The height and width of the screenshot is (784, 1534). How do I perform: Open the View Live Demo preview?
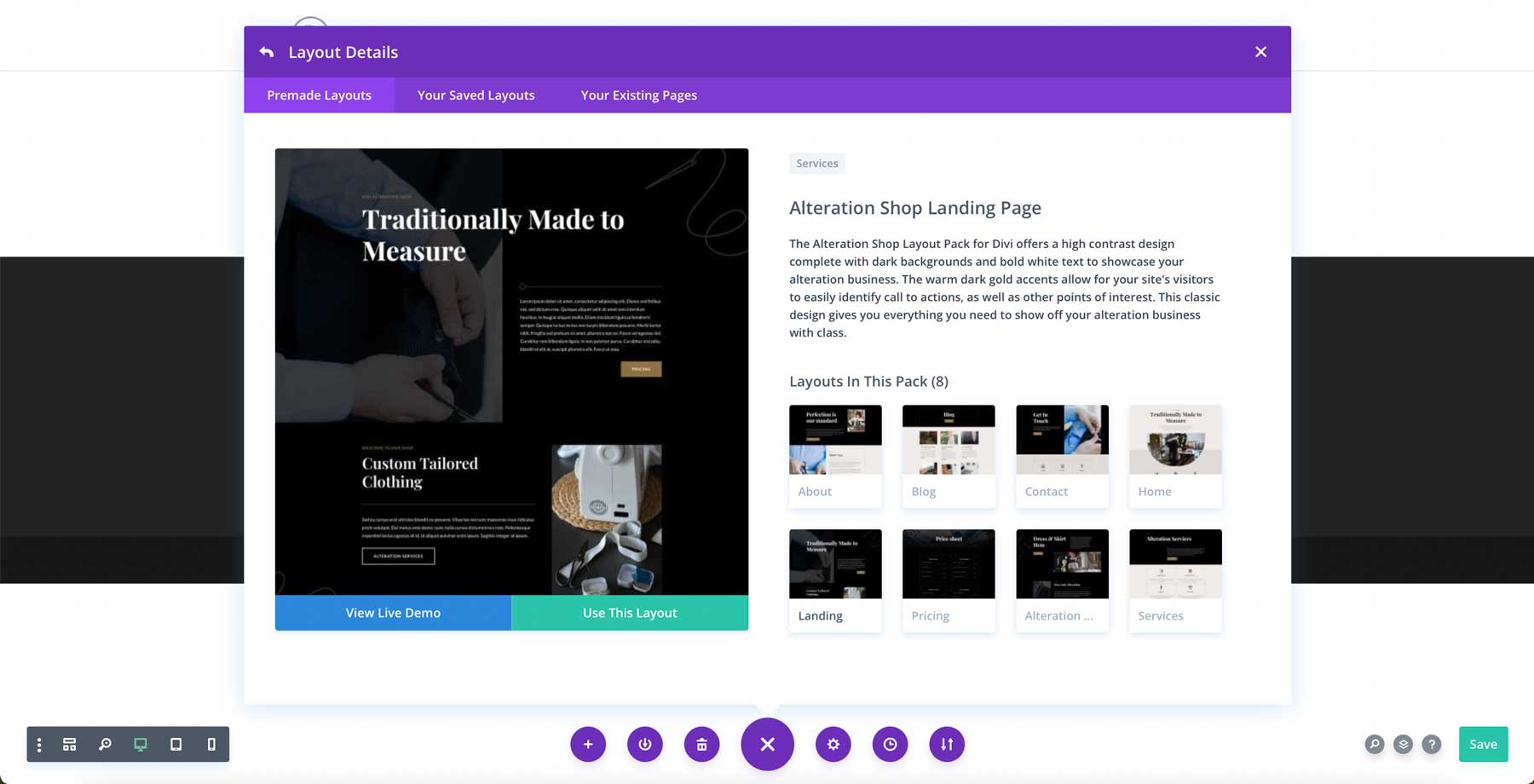point(392,612)
